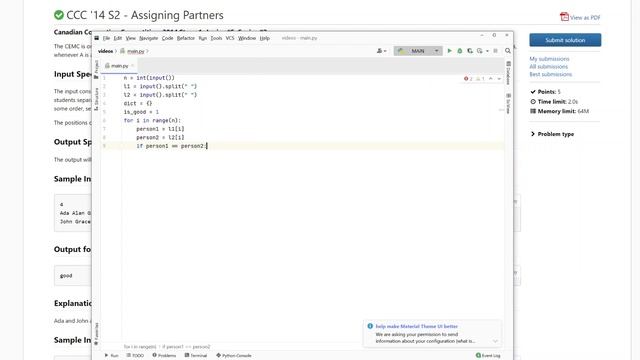Open the Database tool window on right edge
Screen dimensions: 640x360
508,73
